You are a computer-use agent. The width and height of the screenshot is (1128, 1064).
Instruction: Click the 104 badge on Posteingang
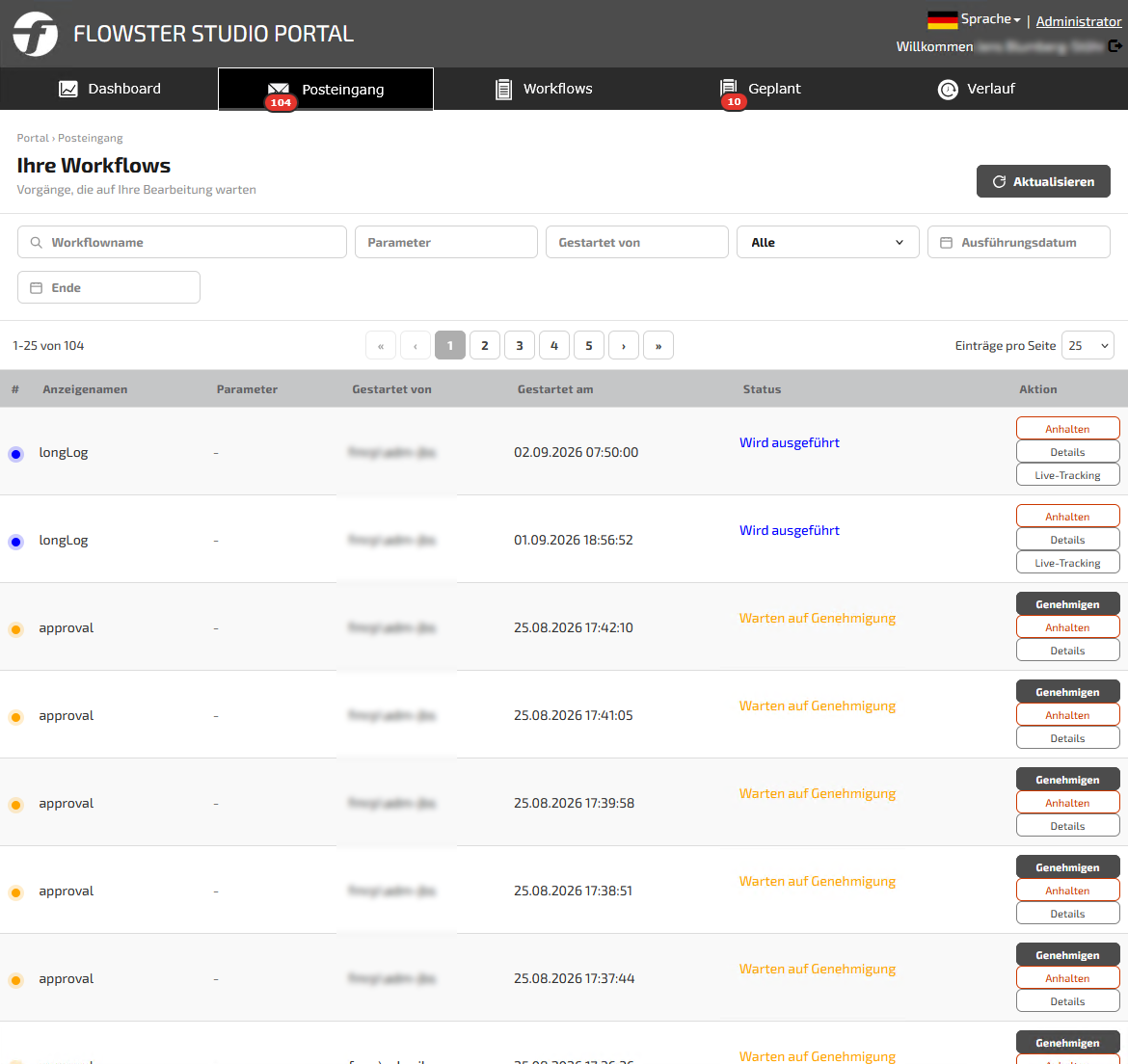(281, 102)
